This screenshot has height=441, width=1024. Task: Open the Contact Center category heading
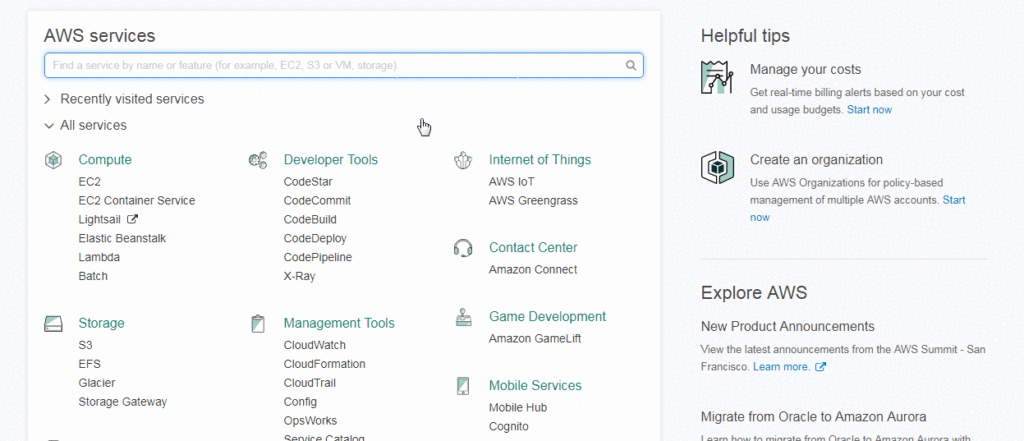pos(534,248)
